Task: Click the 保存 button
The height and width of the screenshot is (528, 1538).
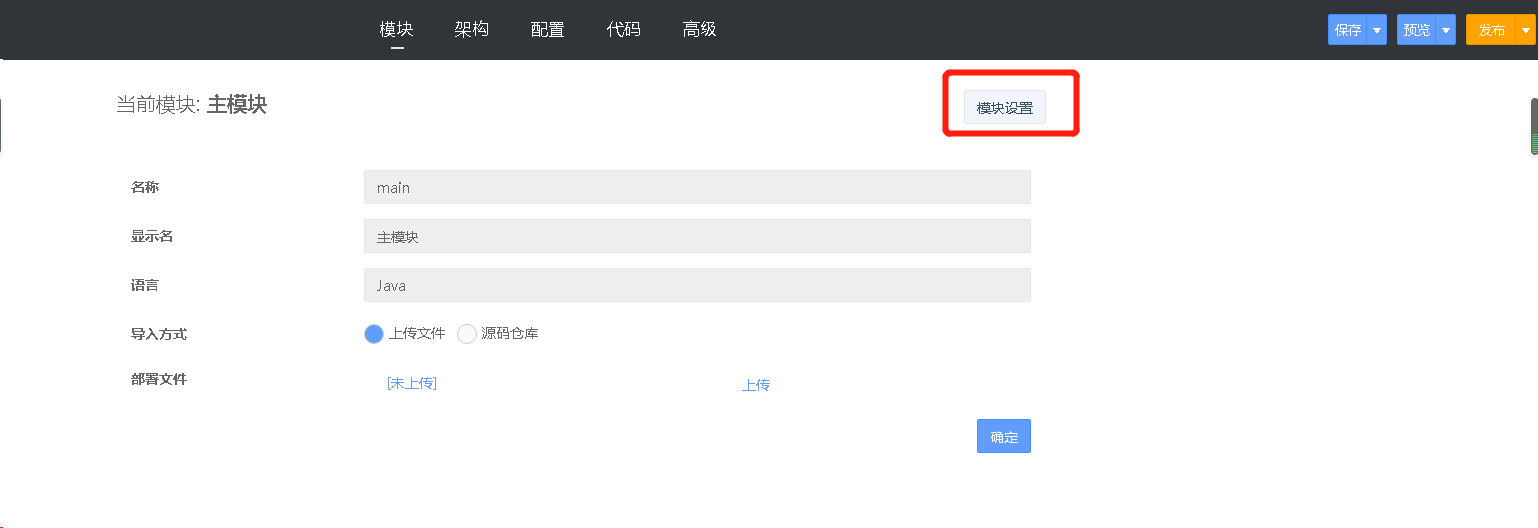Action: coord(1347,30)
